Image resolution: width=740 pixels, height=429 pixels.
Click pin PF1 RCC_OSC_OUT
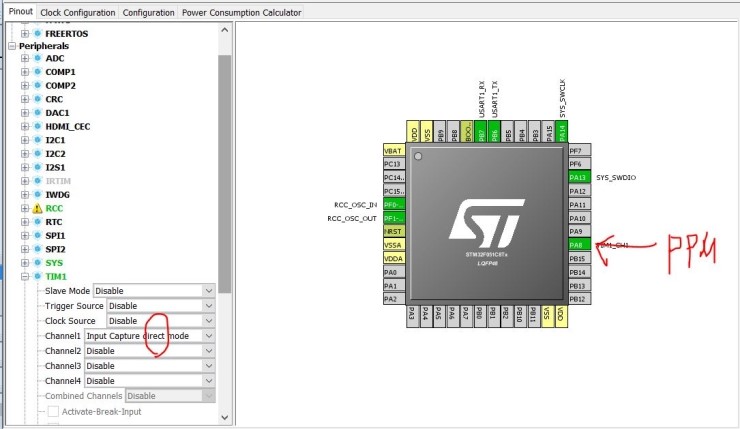395,219
